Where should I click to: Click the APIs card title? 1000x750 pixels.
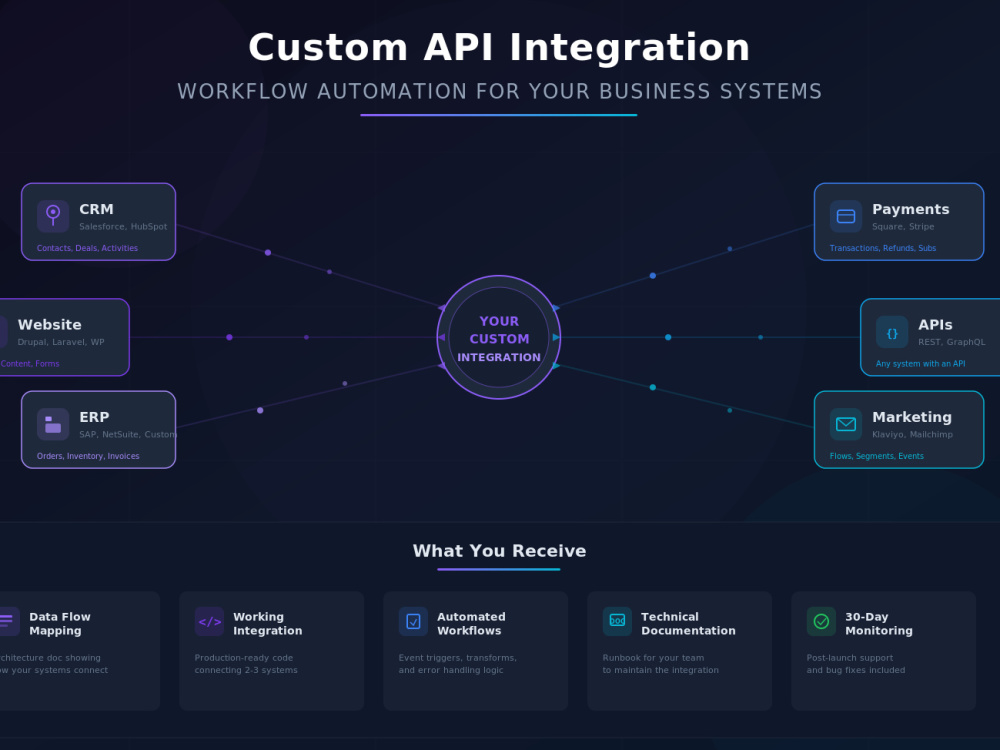[x=935, y=325]
